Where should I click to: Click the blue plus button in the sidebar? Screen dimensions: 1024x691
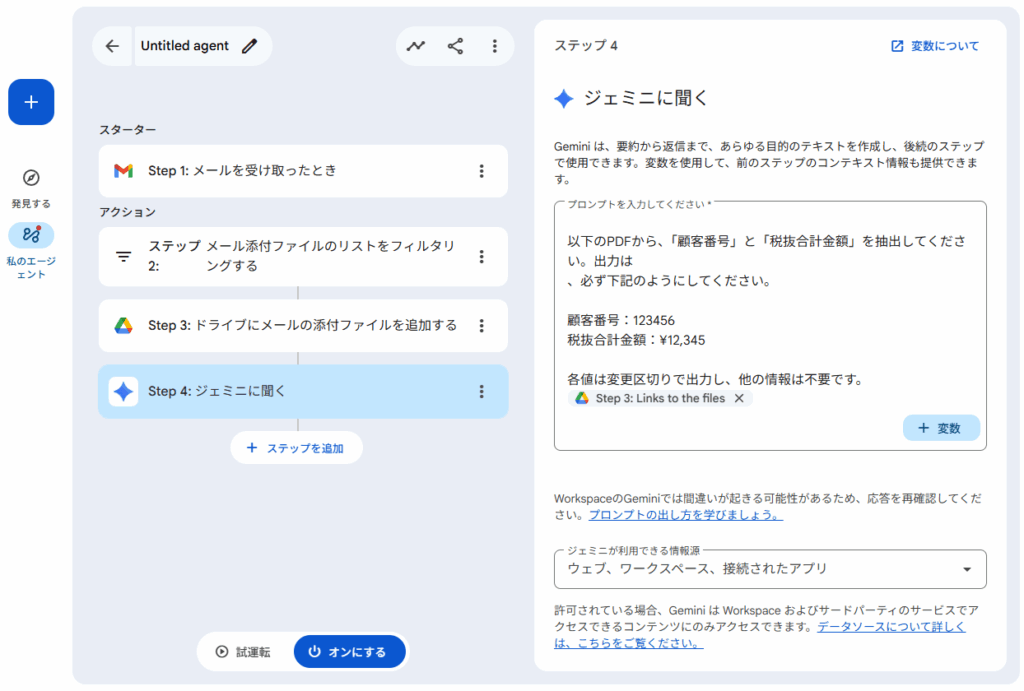(x=30, y=101)
